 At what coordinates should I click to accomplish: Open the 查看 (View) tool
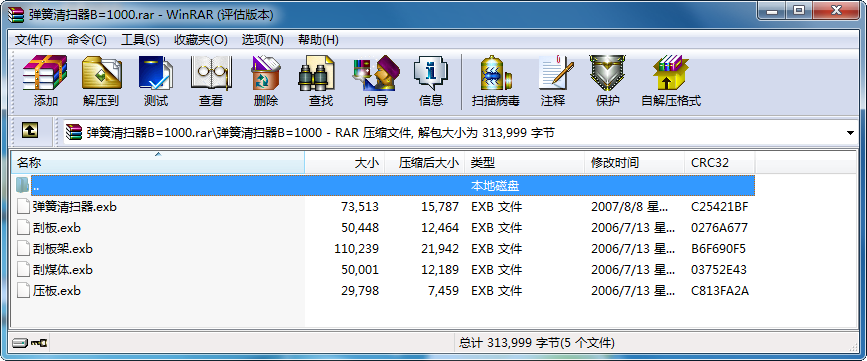(x=211, y=73)
